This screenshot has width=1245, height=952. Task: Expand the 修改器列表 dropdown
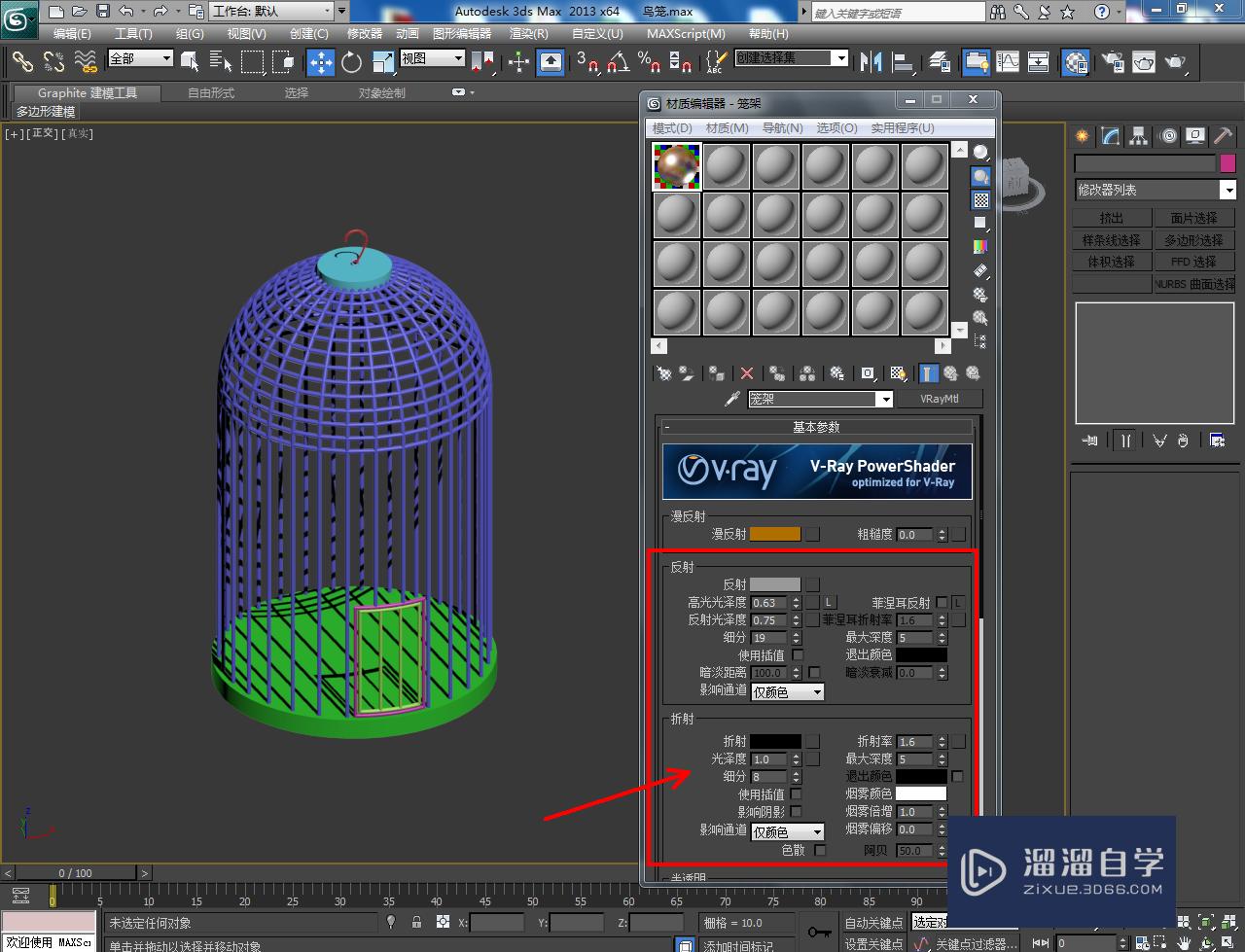coord(1156,190)
